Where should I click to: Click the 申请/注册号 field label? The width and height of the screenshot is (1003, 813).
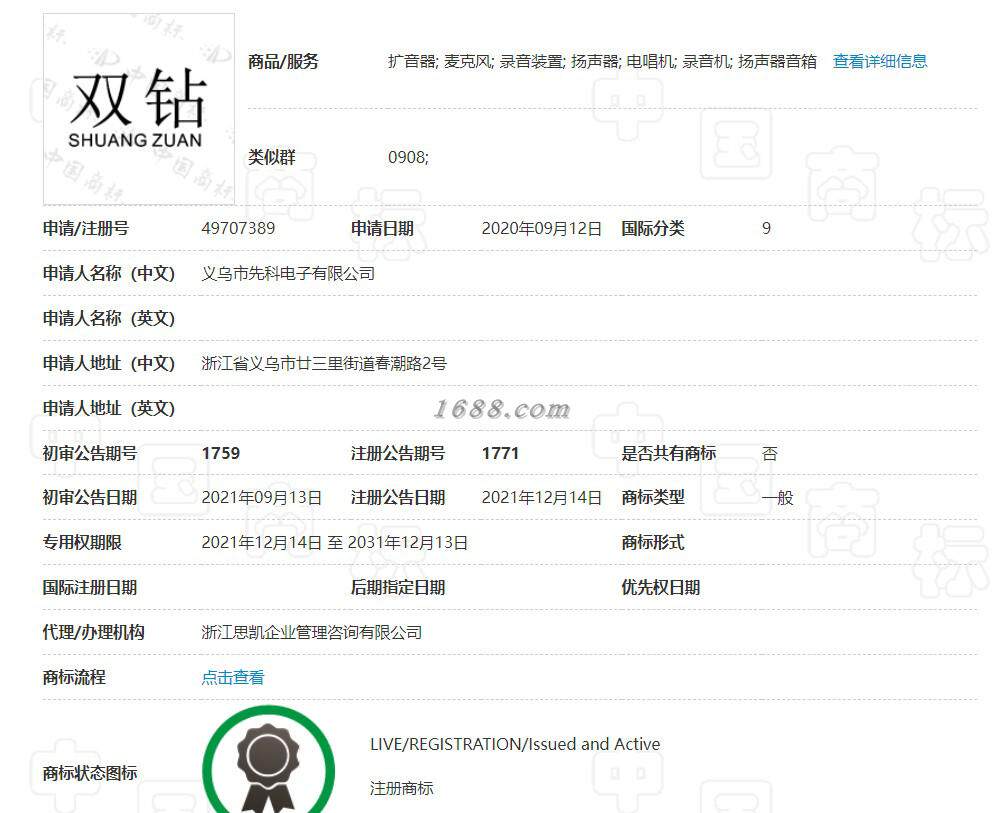point(86,228)
